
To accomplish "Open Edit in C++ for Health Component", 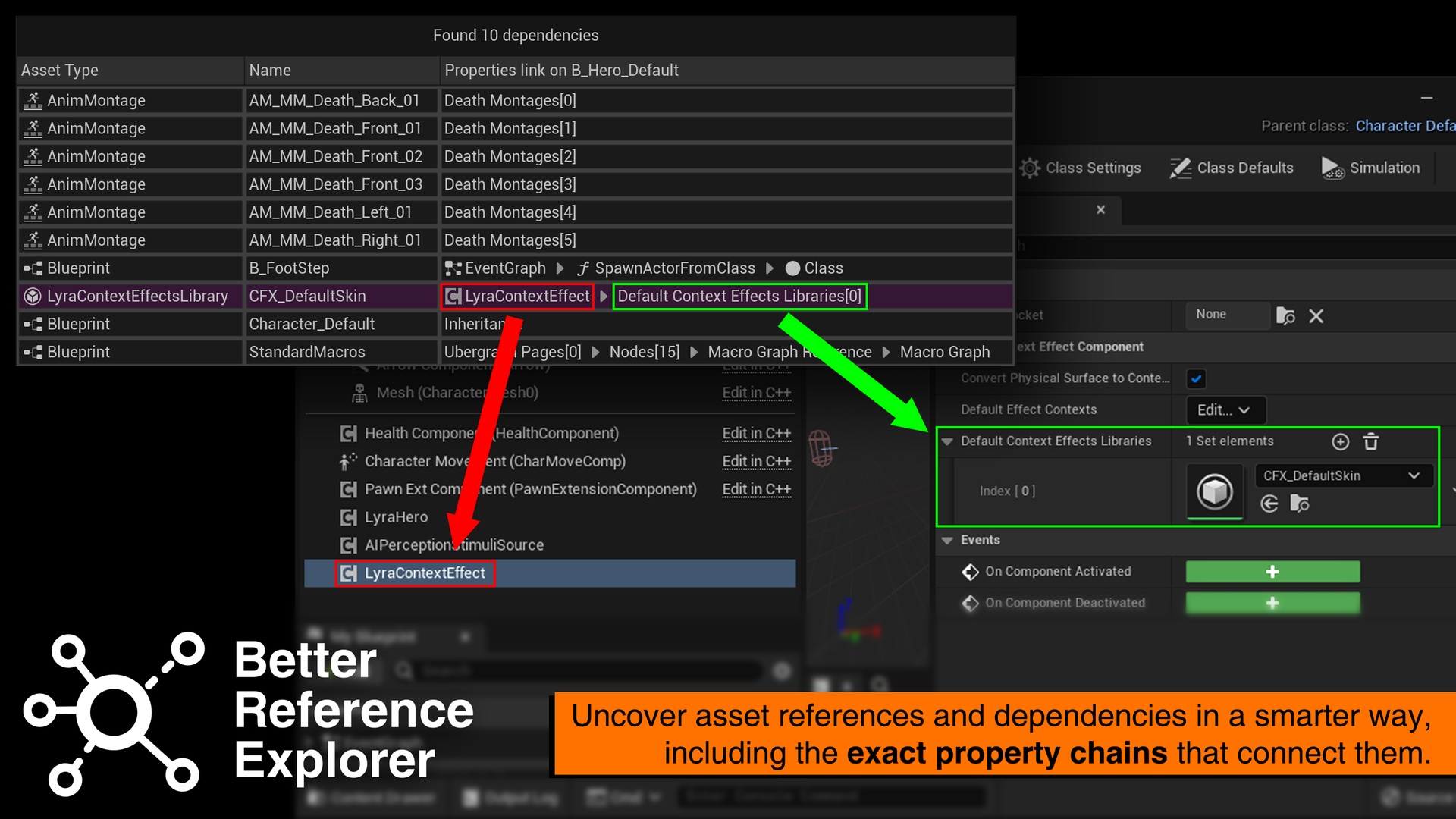I will (756, 433).
